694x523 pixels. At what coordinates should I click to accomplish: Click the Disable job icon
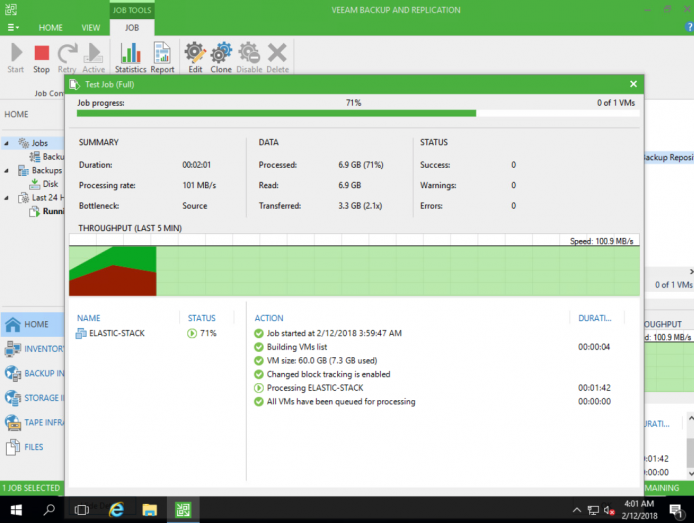[249, 58]
